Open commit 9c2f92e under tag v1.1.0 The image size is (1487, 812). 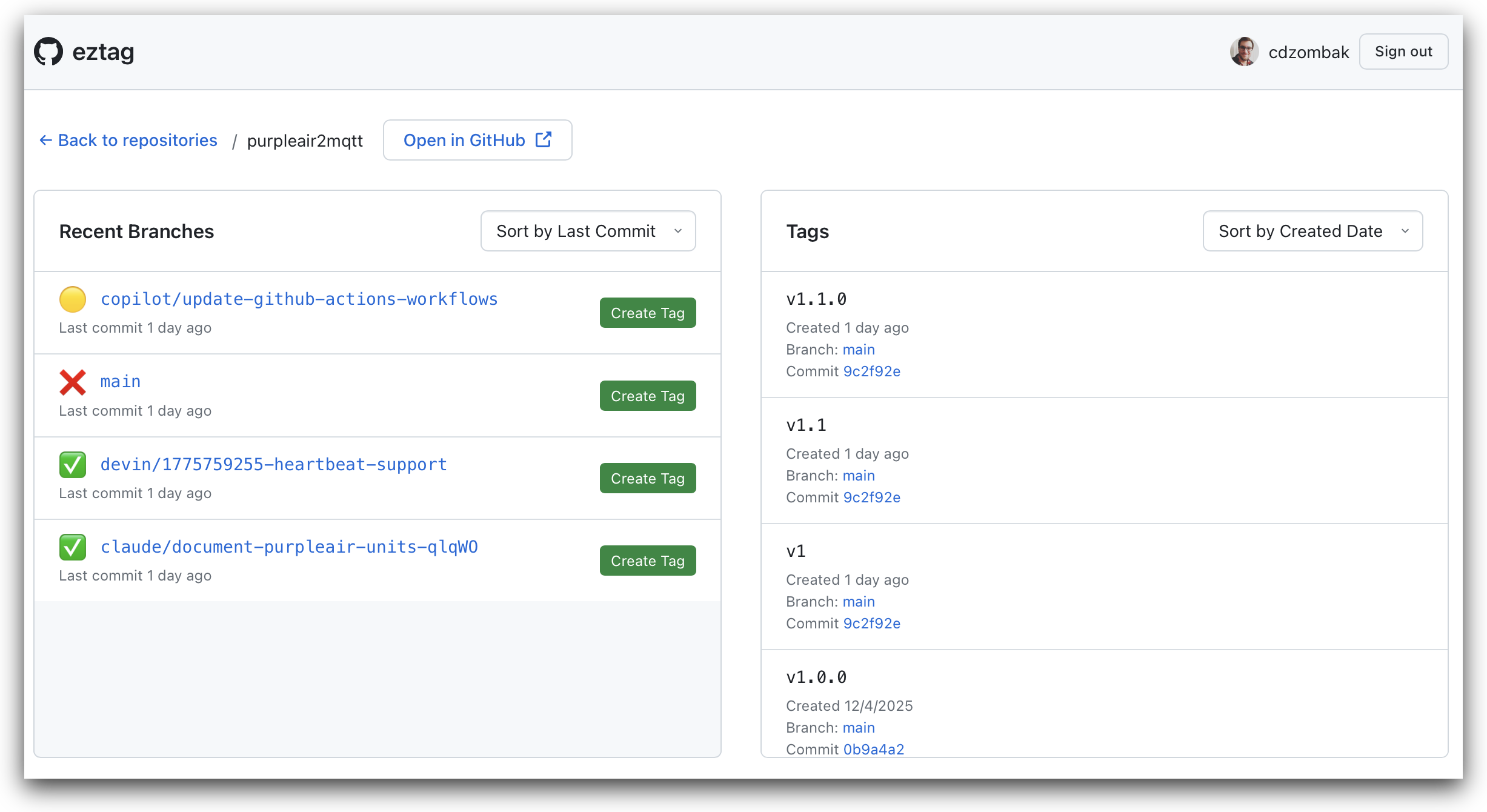[871, 371]
